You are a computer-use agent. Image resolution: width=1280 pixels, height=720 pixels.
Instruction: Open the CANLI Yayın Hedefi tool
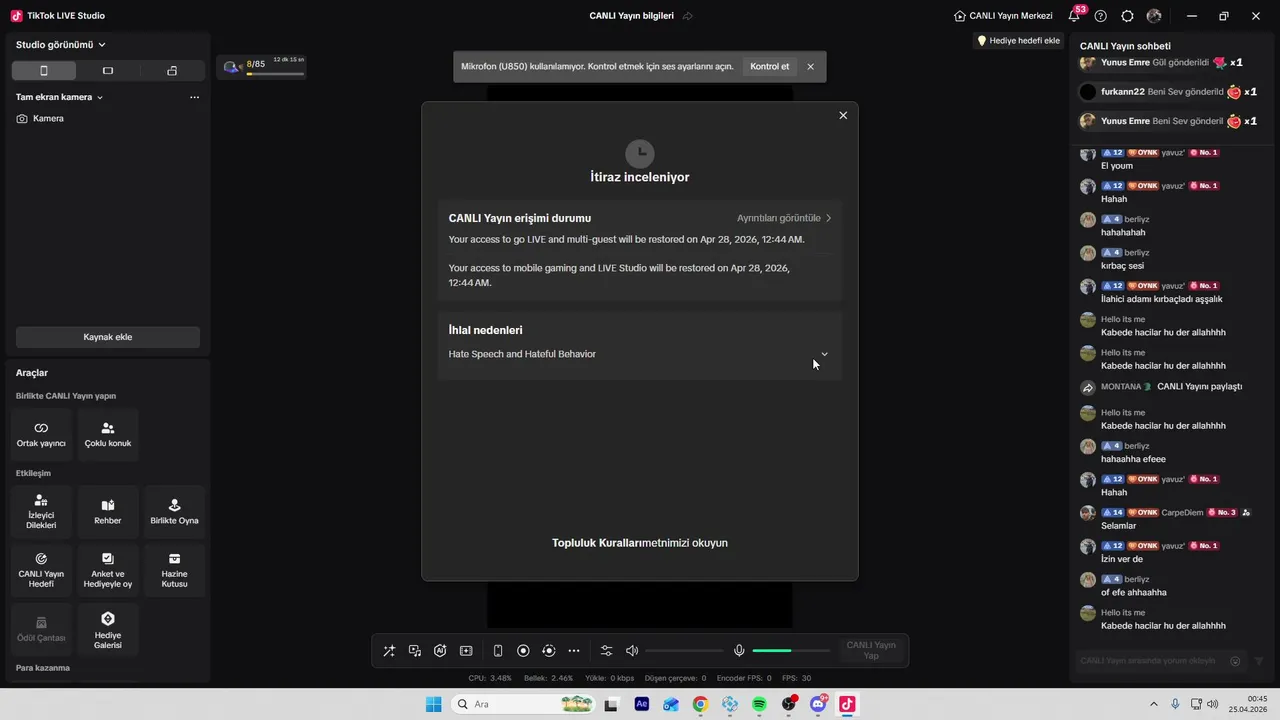point(41,570)
